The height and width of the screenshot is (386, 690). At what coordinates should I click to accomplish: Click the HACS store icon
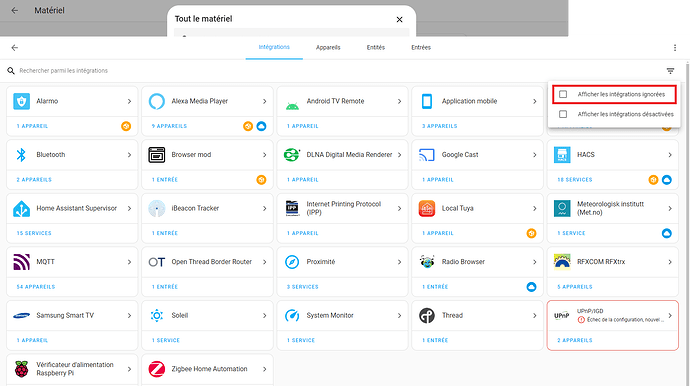(x=562, y=155)
